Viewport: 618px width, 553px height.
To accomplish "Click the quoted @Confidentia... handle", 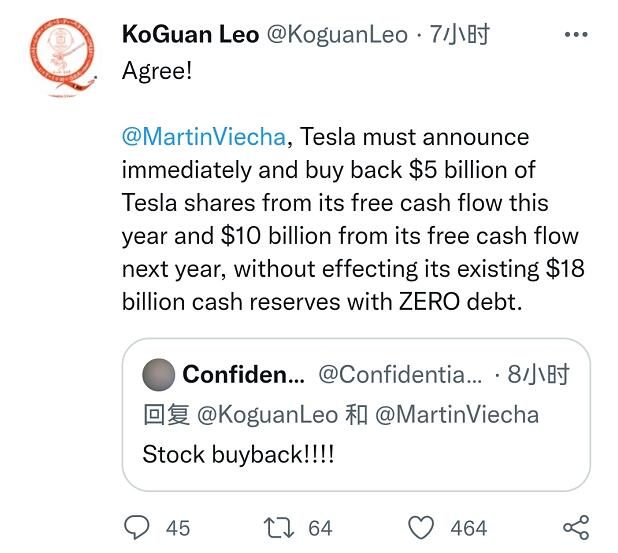I will point(399,375).
